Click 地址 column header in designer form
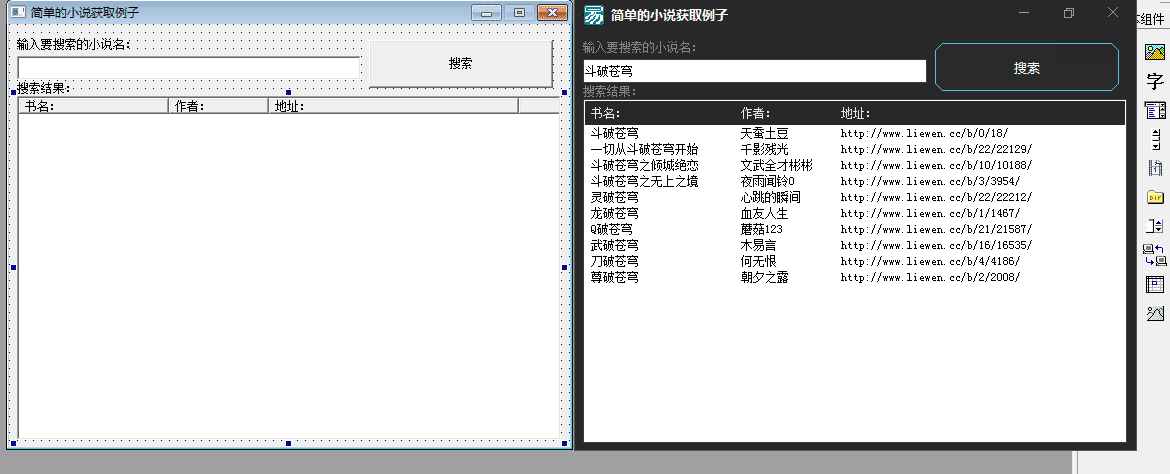The image size is (1170, 474). tap(393, 106)
